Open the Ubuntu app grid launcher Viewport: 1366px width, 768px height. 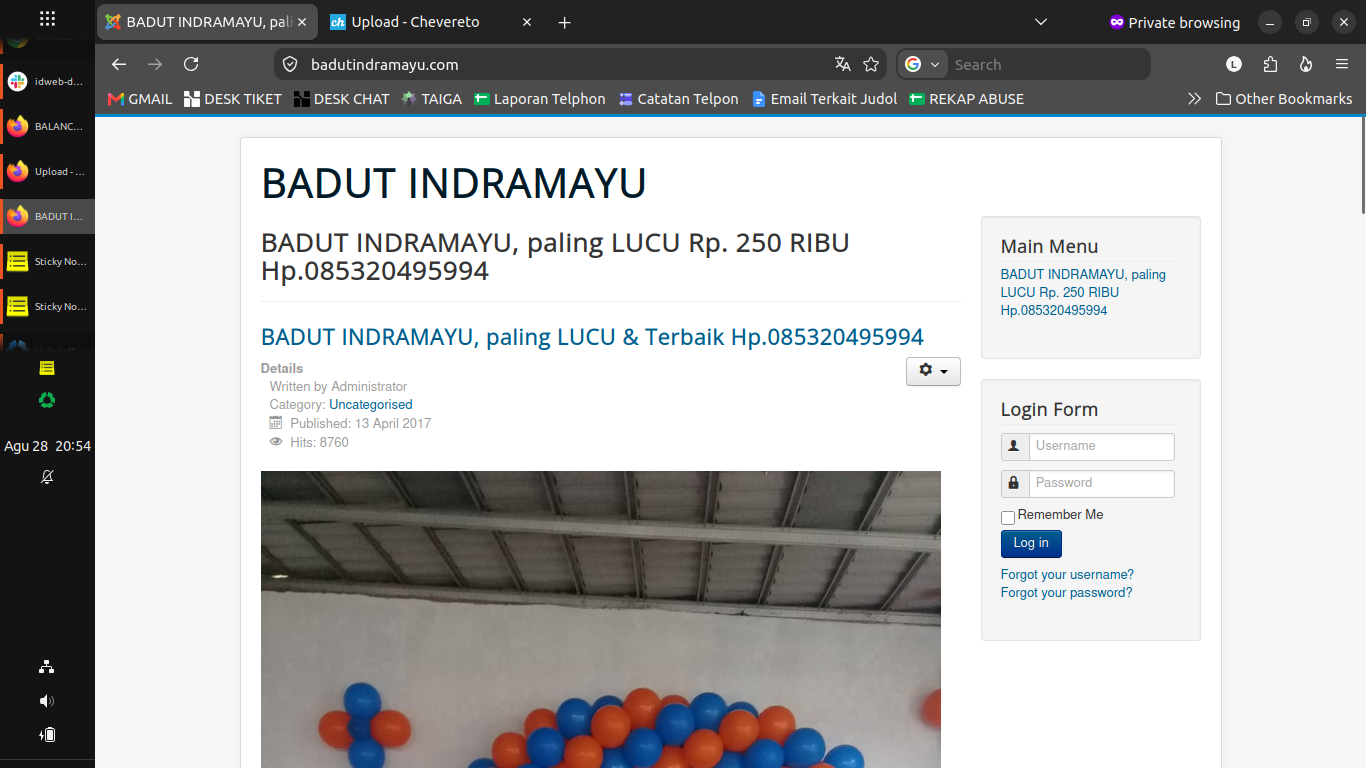[x=47, y=19]
